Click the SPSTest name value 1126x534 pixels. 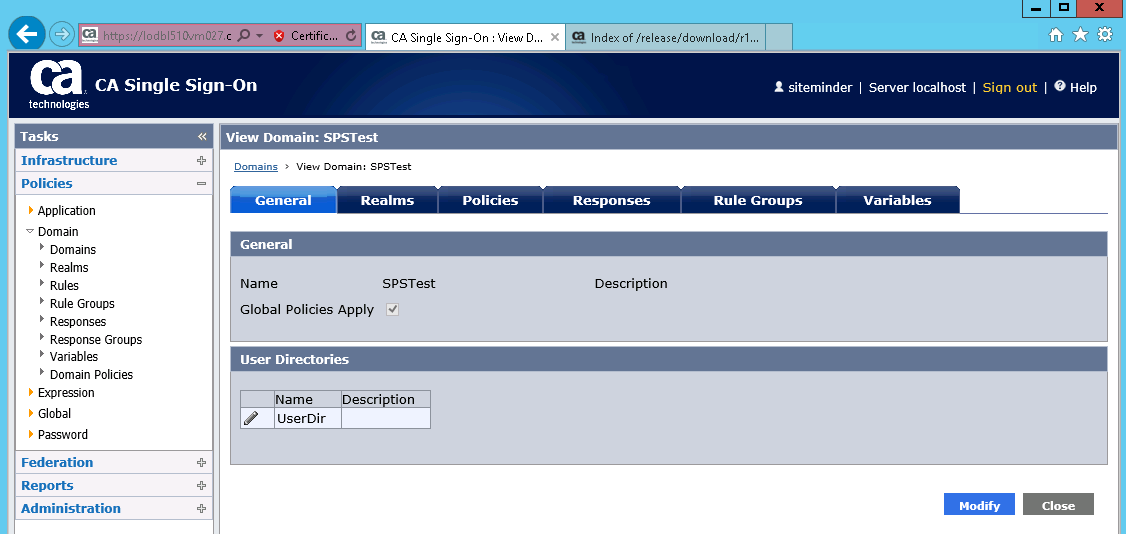point(409,284)
